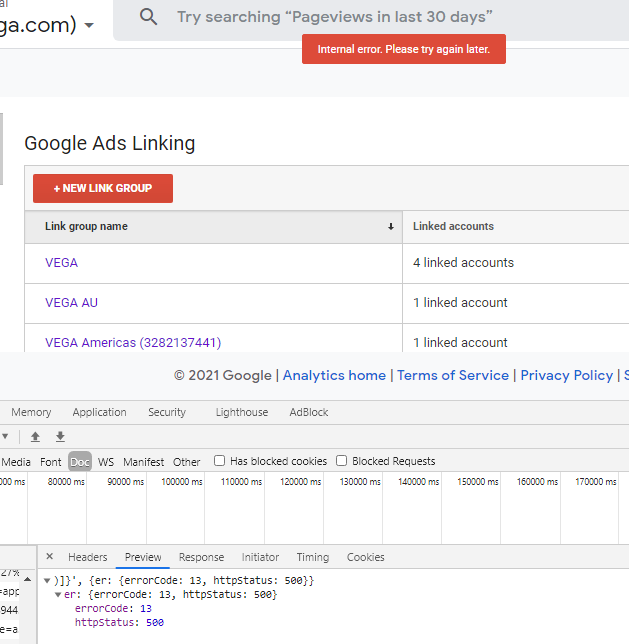This screenshot has width=629, height=644.
Task: Open the Lighthouse panel tab
Action: click(242, 412)
